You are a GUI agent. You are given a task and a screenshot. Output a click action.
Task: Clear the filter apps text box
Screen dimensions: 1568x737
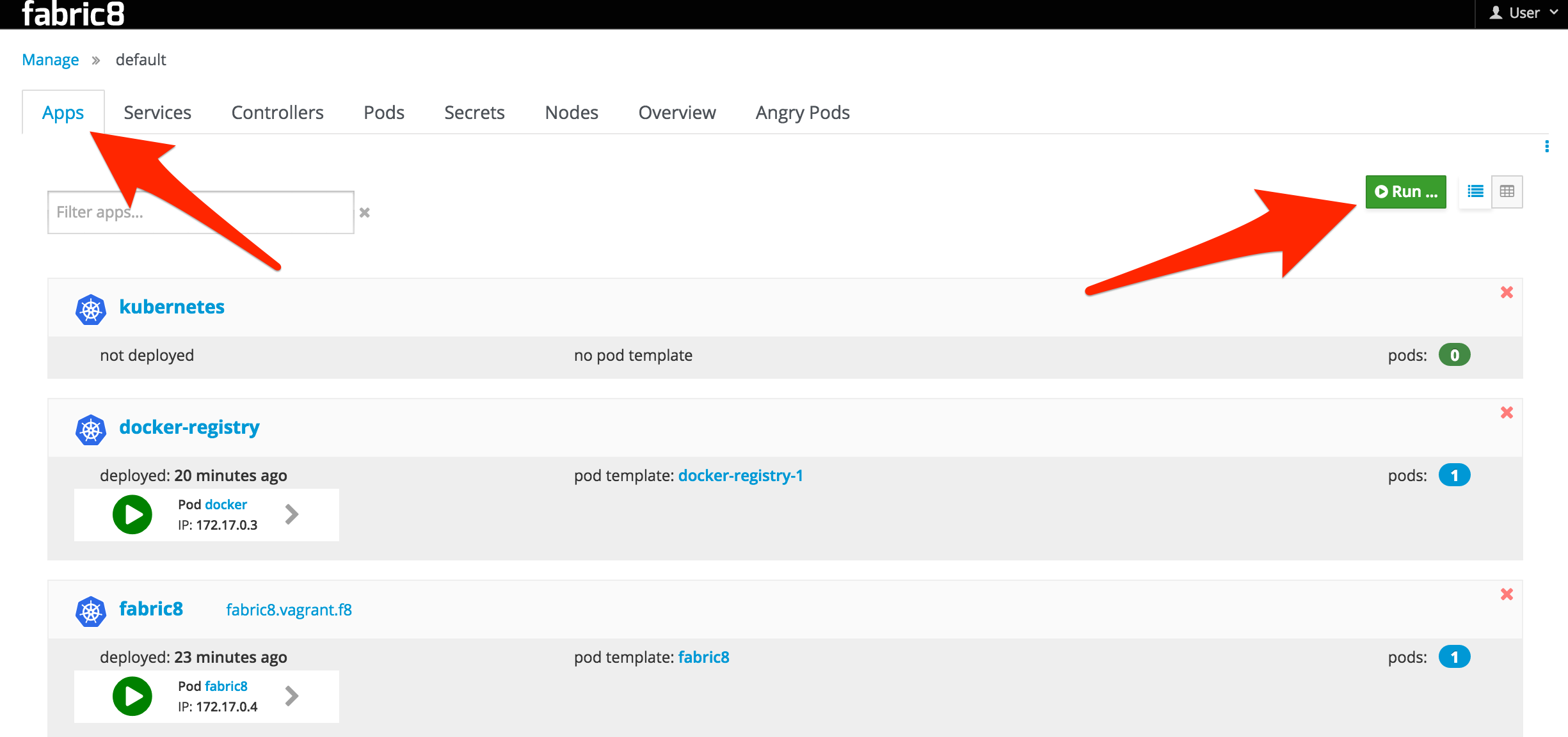365,212
